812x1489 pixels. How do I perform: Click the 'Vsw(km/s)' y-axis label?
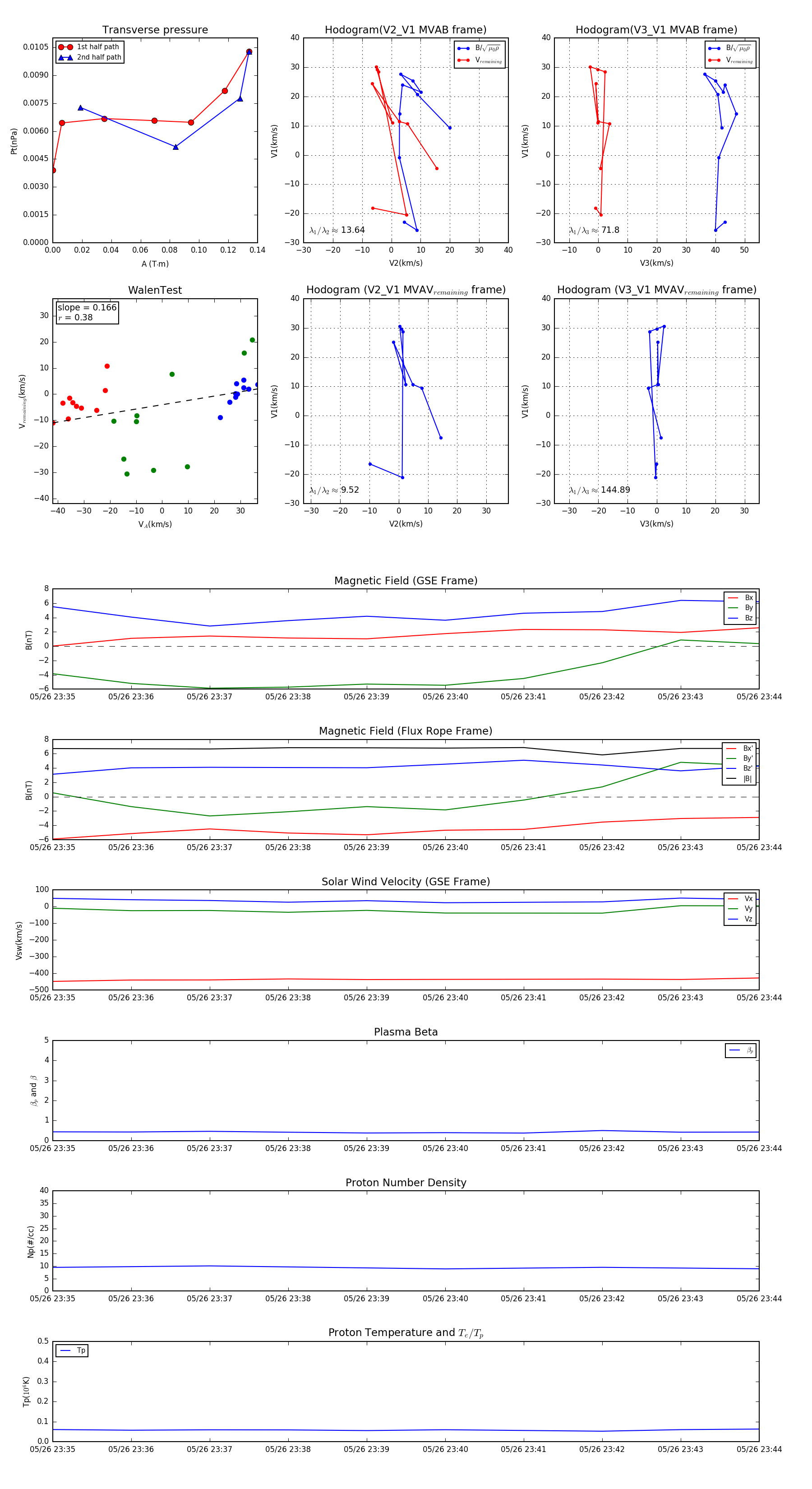(x=19, y=940)
